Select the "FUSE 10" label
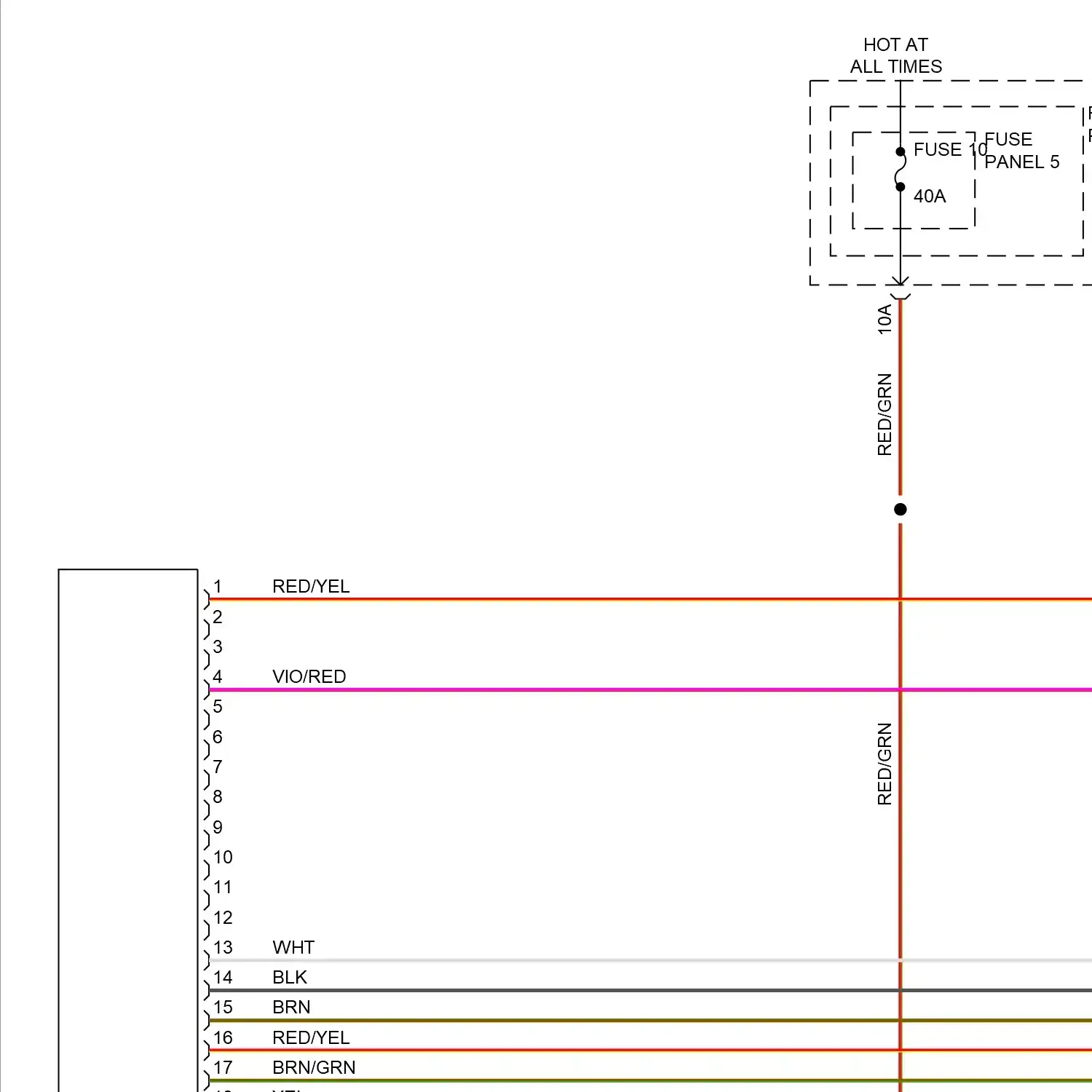This screenshot has height=1092, width=1092. click(950, 149)
